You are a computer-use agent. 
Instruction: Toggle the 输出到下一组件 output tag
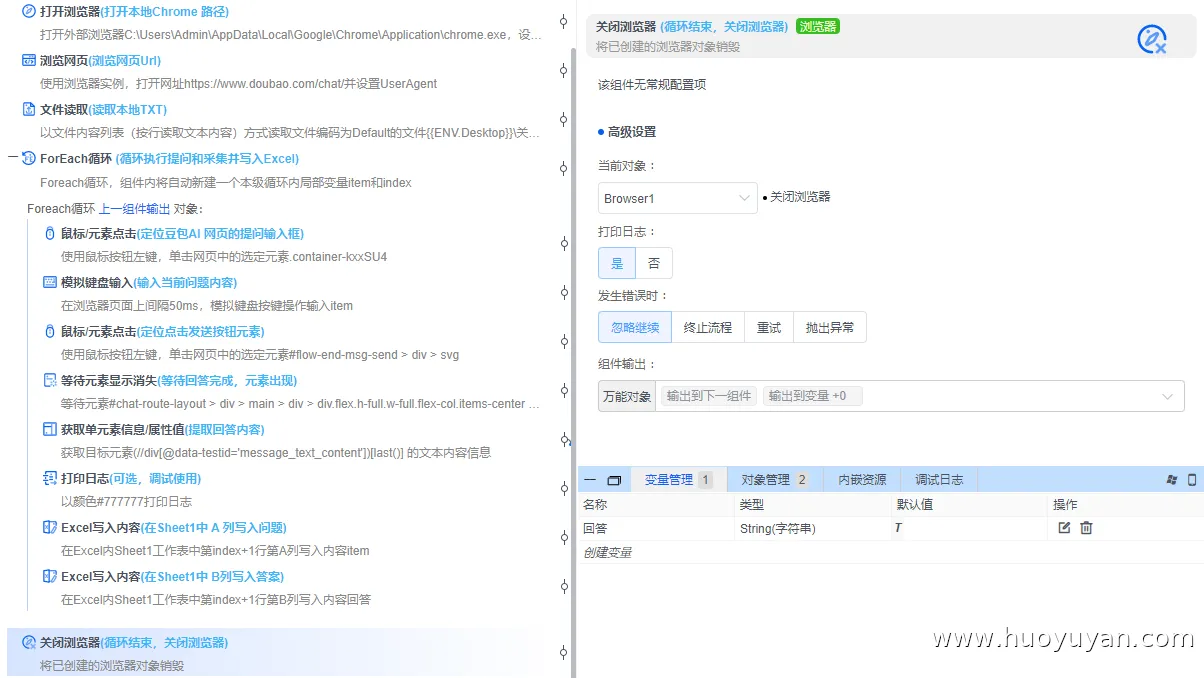point(709,396)
